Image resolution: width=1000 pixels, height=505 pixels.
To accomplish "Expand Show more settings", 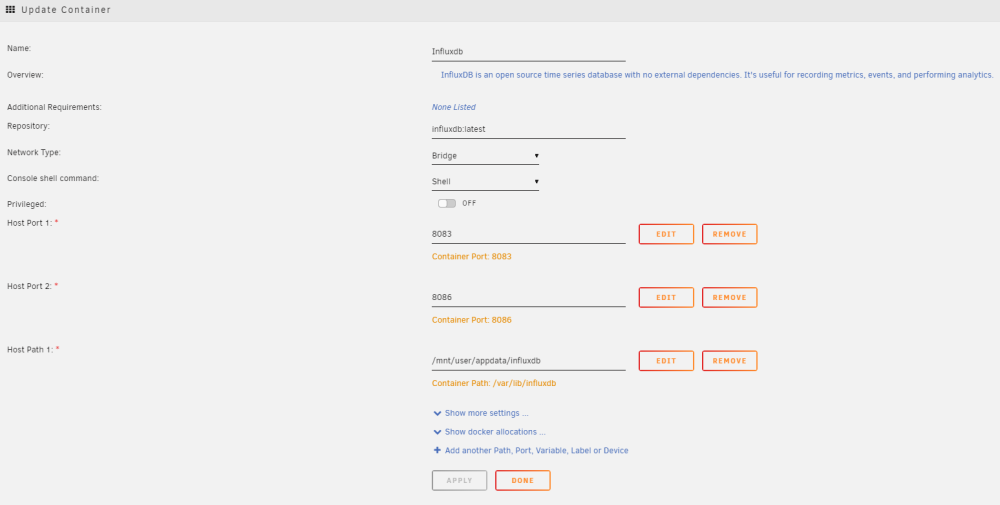I will click(x=487, y=413).
